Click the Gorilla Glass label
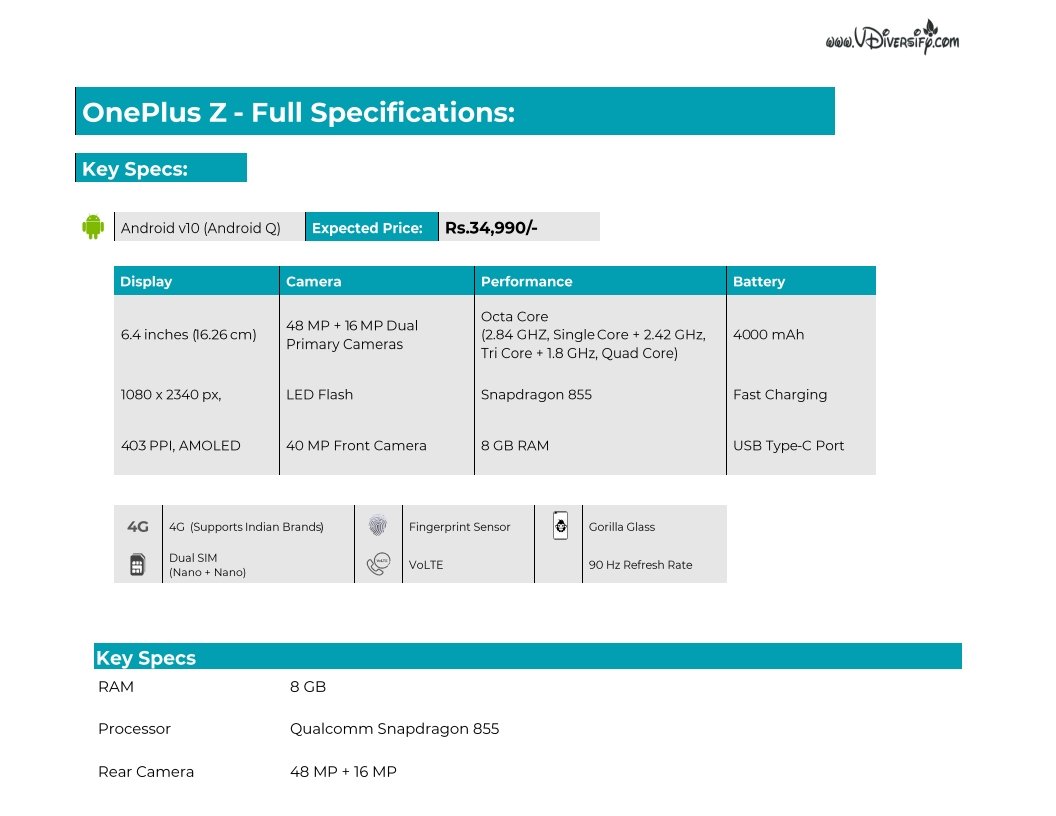 tap(622, 526)
